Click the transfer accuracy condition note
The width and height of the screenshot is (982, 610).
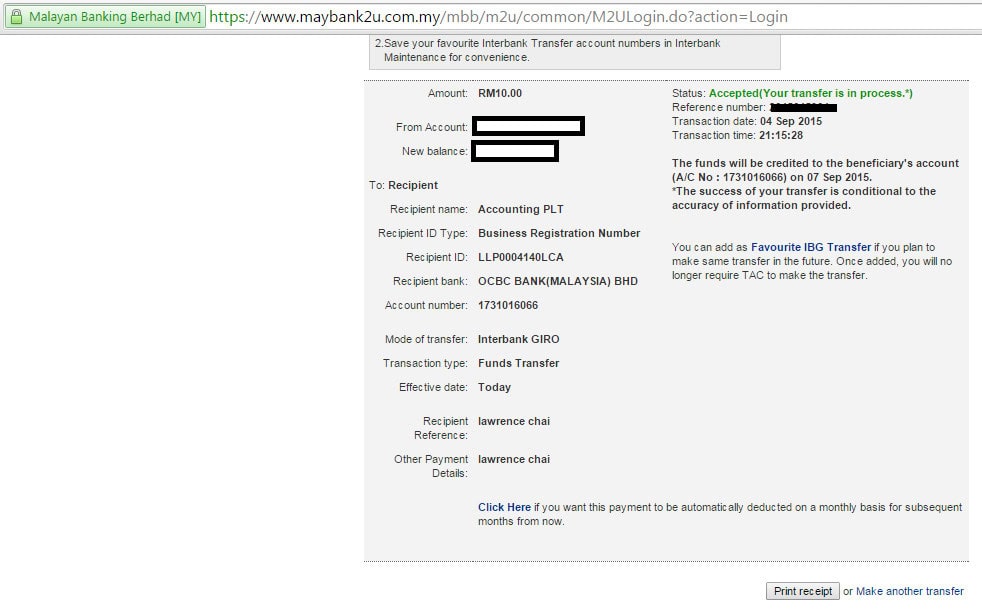point(804,199)
